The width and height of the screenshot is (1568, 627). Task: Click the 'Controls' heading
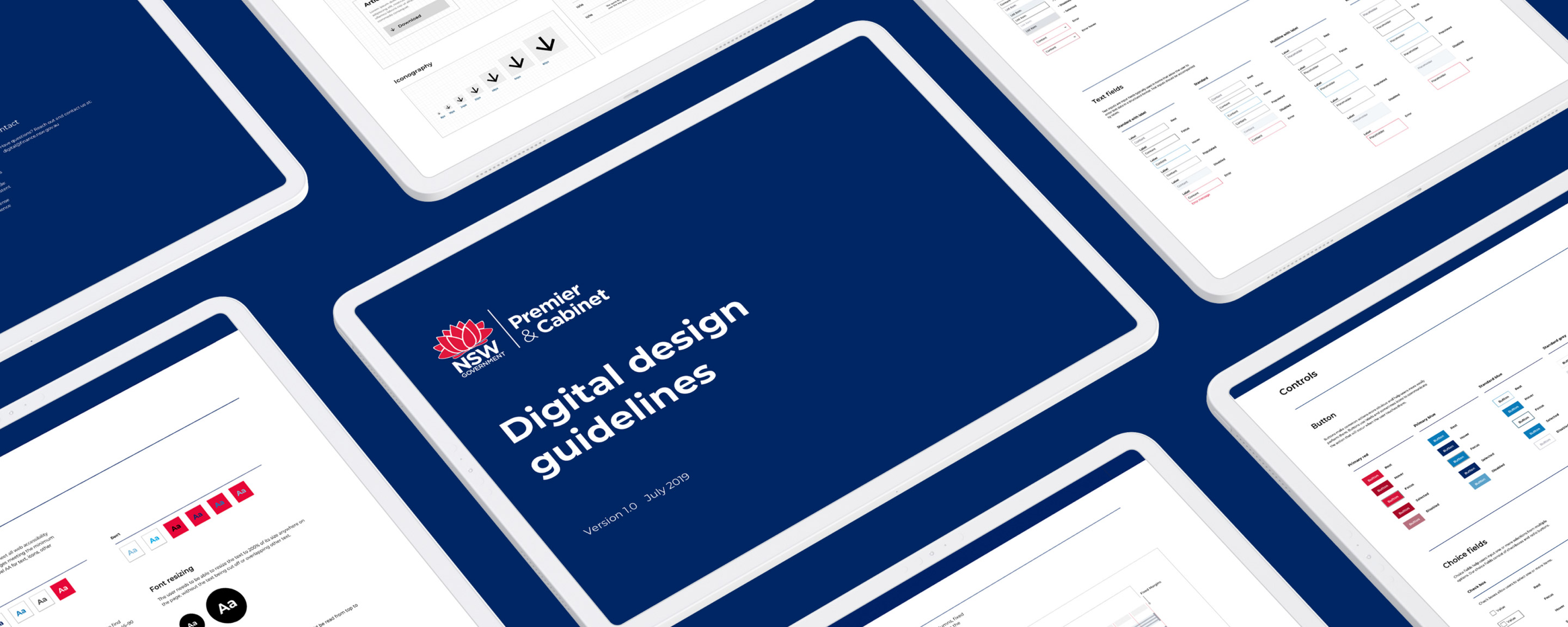1299,384
